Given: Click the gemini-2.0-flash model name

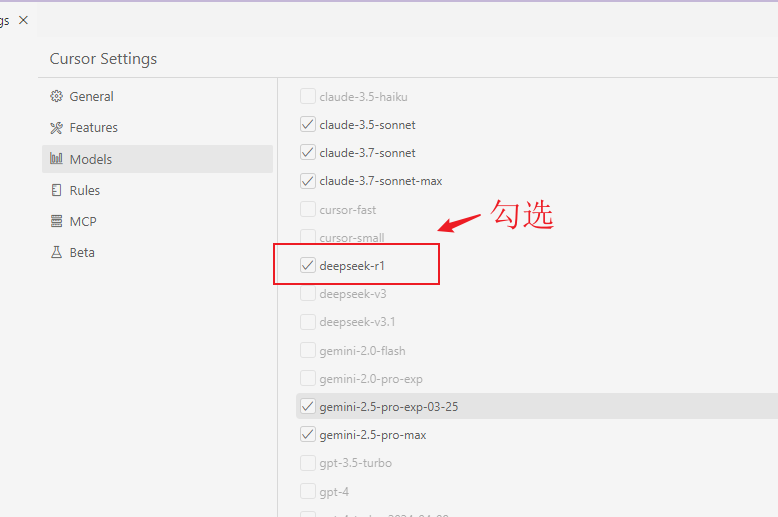Looking at the screenshot, I should pyautogui.click(x=363, y=351).
